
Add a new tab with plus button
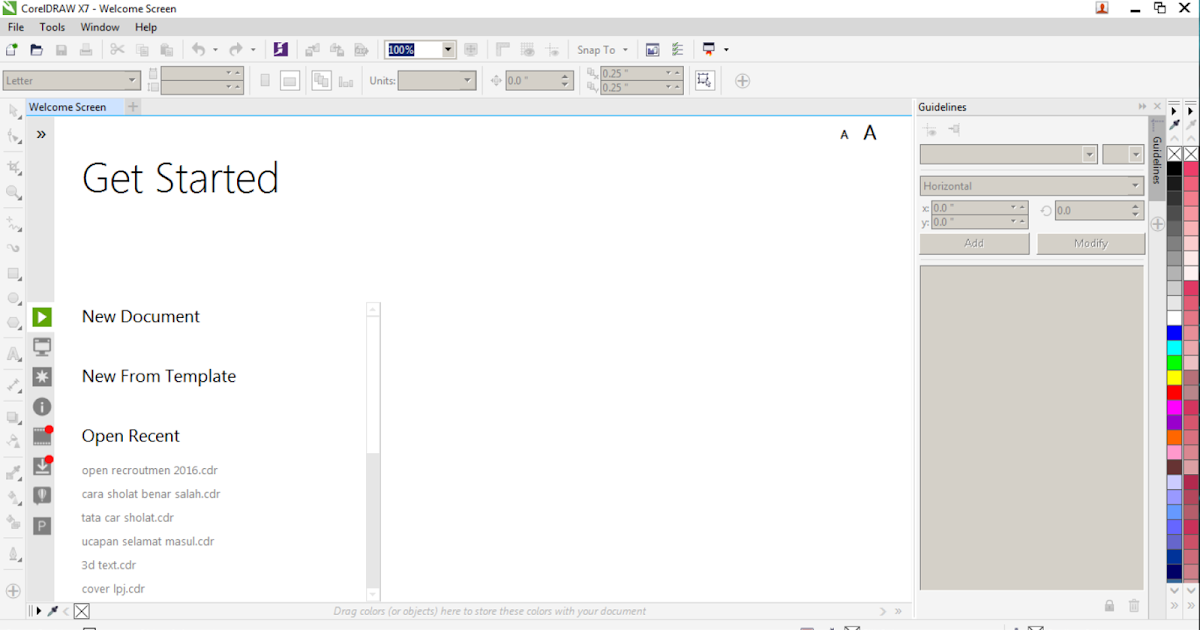tap(133, 107)
